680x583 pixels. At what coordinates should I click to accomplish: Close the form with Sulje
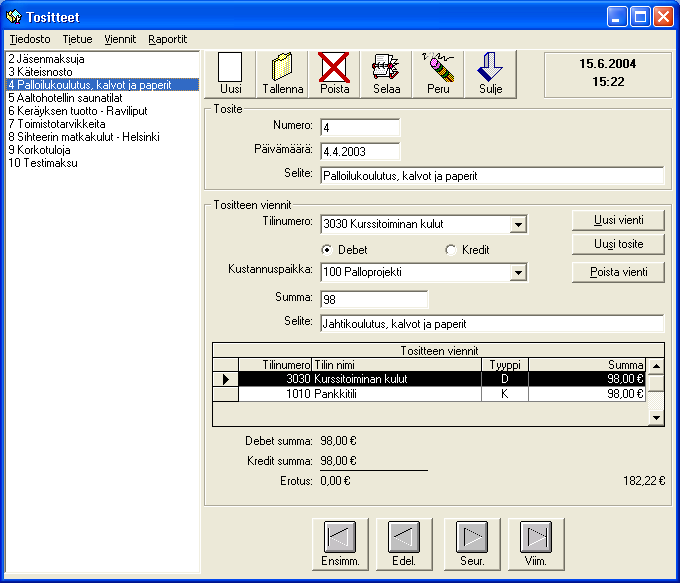coord(490,74)
